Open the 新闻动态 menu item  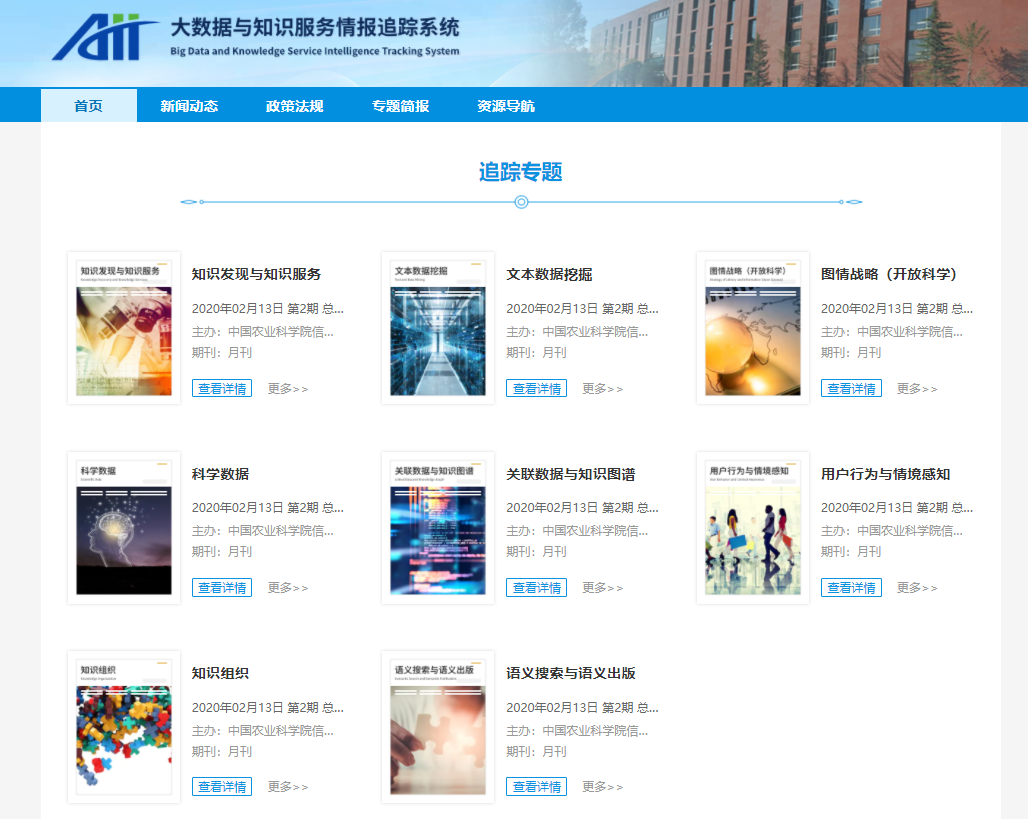point(189,106)
